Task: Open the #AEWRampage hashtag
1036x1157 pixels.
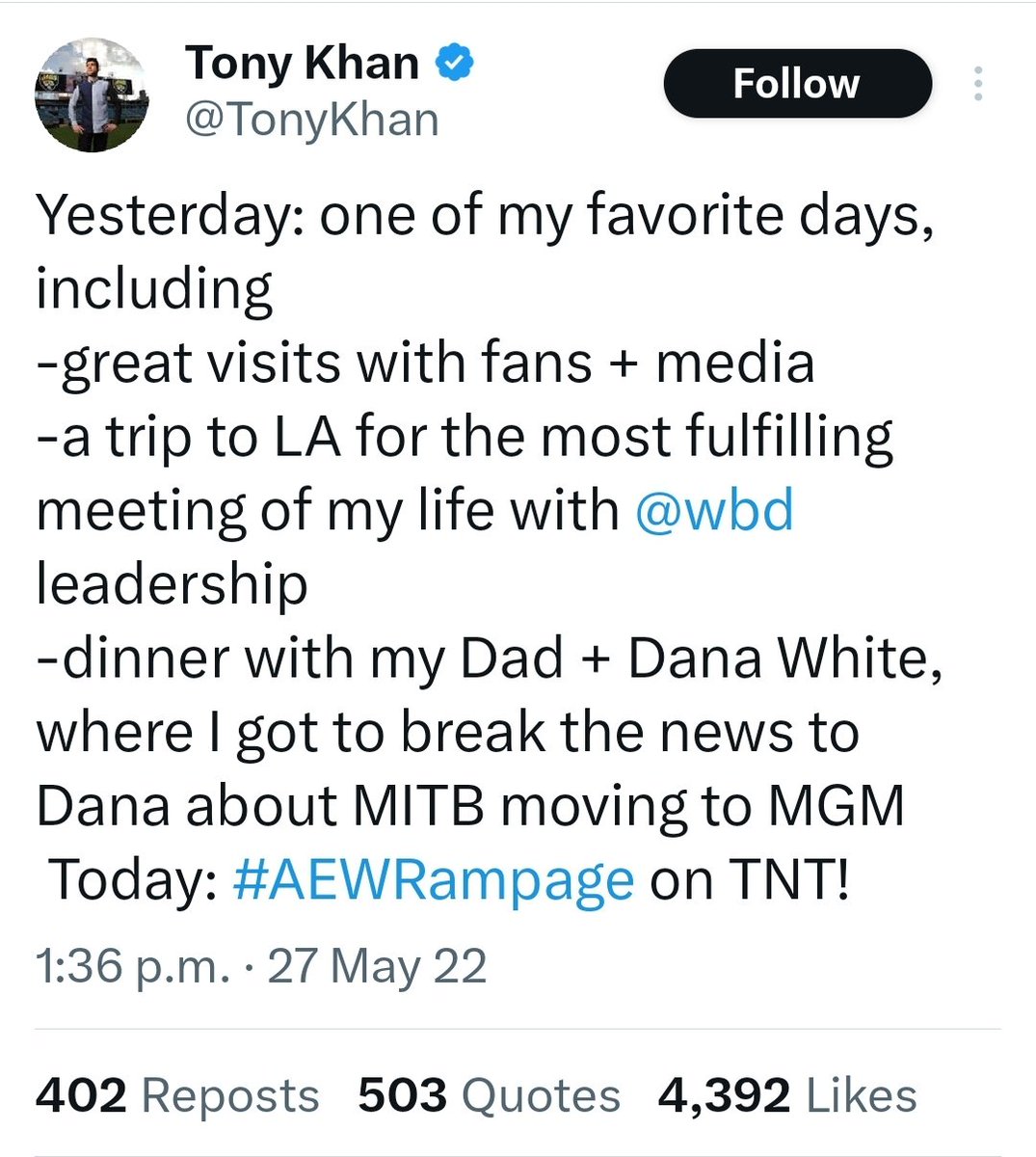Action: (x=434, y=879)
